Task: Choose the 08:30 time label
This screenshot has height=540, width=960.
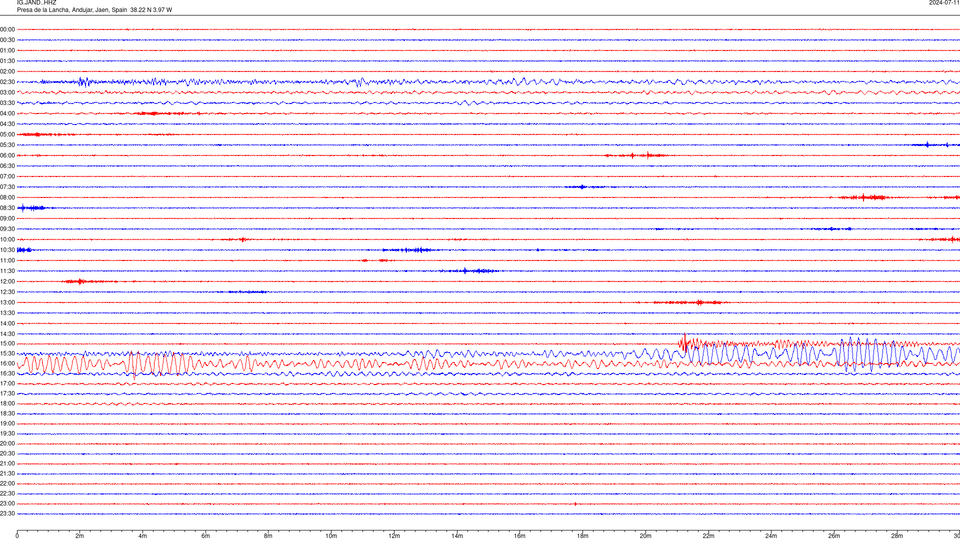Action: [x=7, y=208]
